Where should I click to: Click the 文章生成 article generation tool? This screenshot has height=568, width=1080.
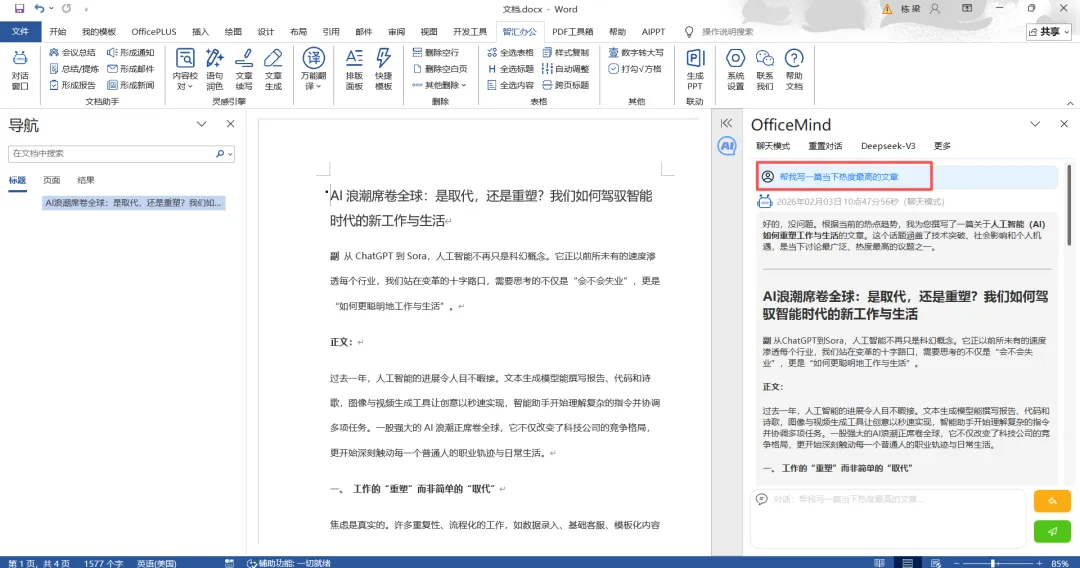(x=273, y=70)
